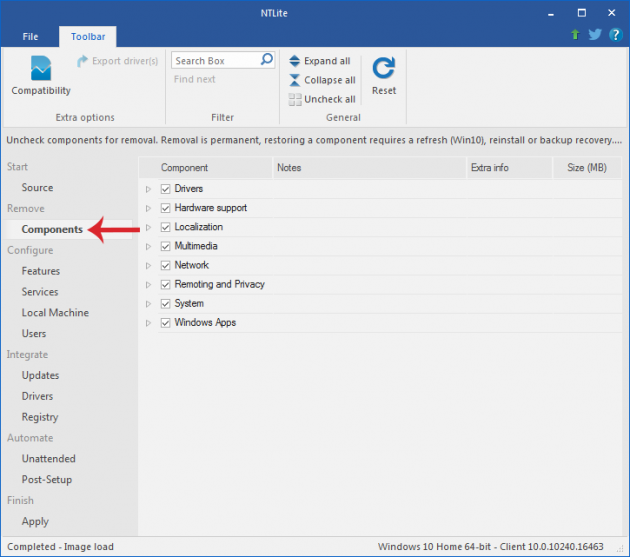Select Components in the sidebar
Screen dimensions: 630x557
tap(52, 229)
